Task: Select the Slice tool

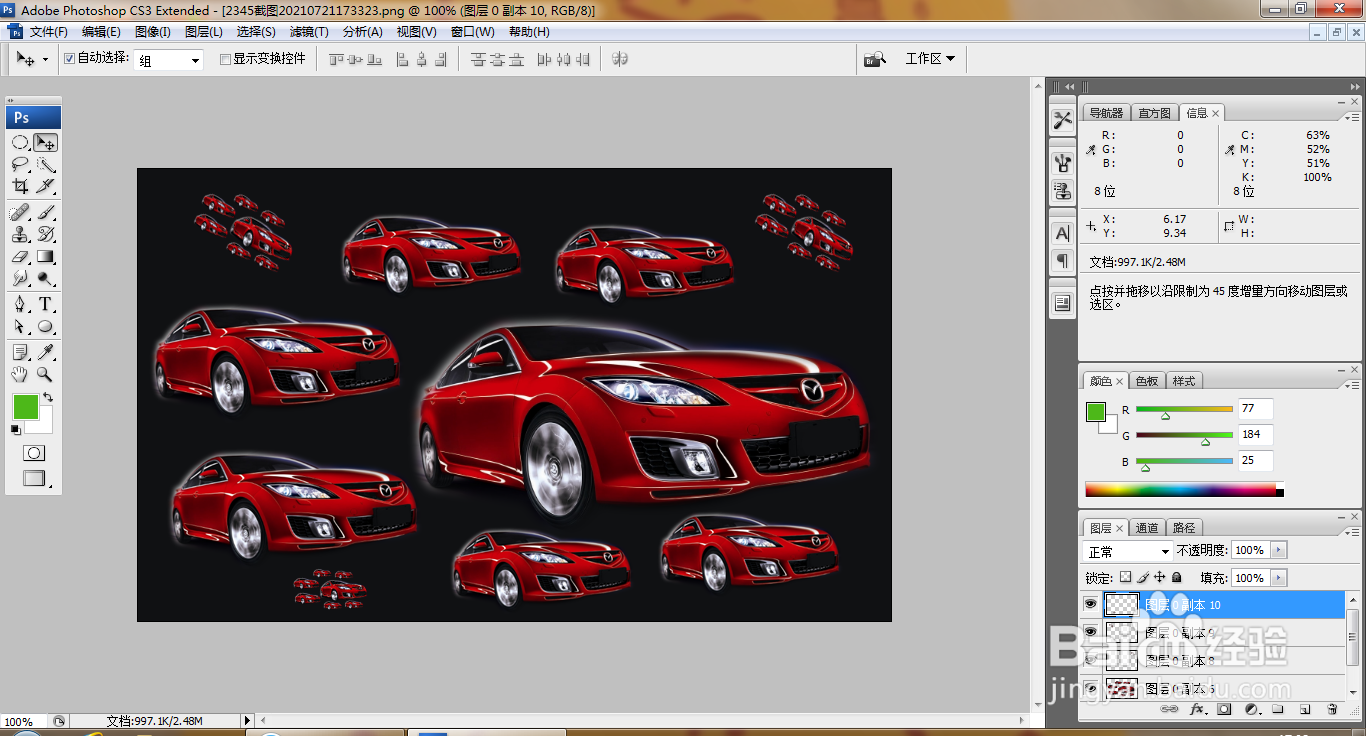Action: [45, 186]
